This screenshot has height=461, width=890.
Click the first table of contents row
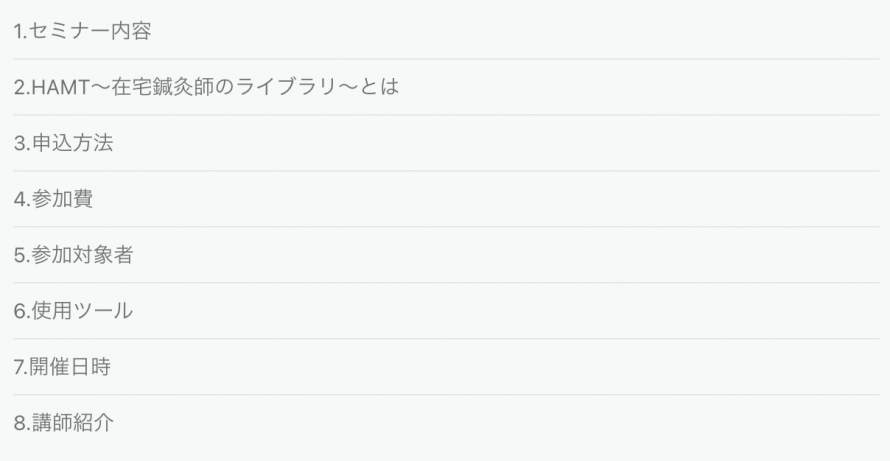click(x=82, y=31)
